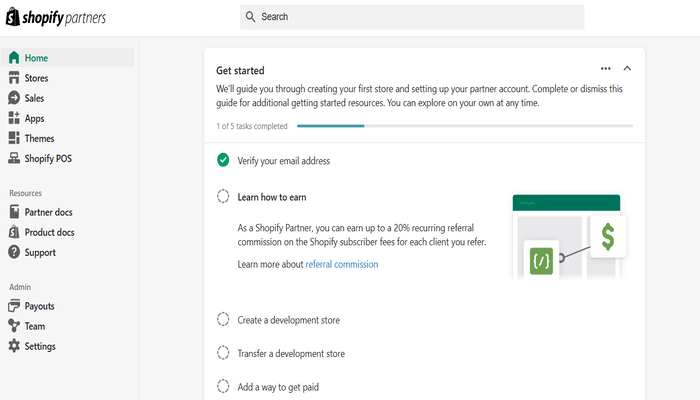This screenshot has width=700, height=400.
Task: Open Product docs resource
Action: tap(50, 232)
